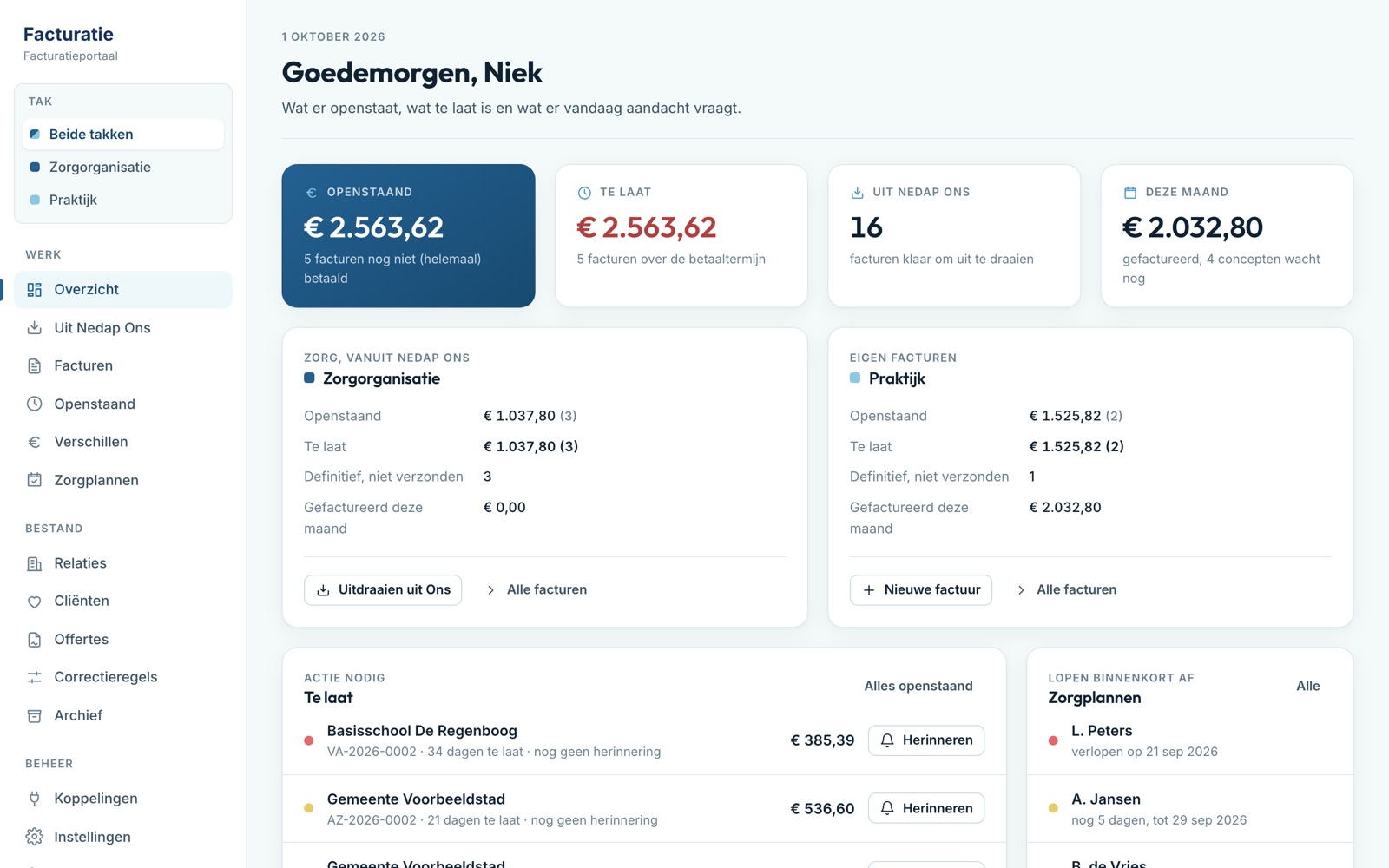
Task: Click chevron beside Zorgorganisatie Alle facturen
Action: click(x=490, y=590)
